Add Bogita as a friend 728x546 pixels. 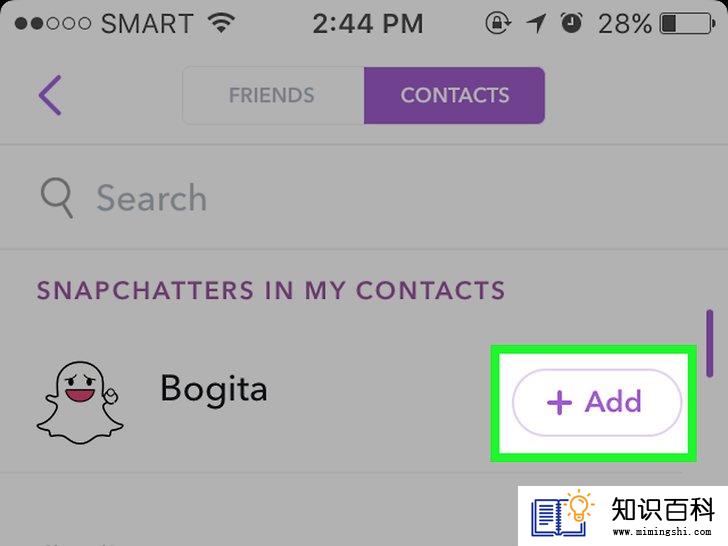pos(597,403)
